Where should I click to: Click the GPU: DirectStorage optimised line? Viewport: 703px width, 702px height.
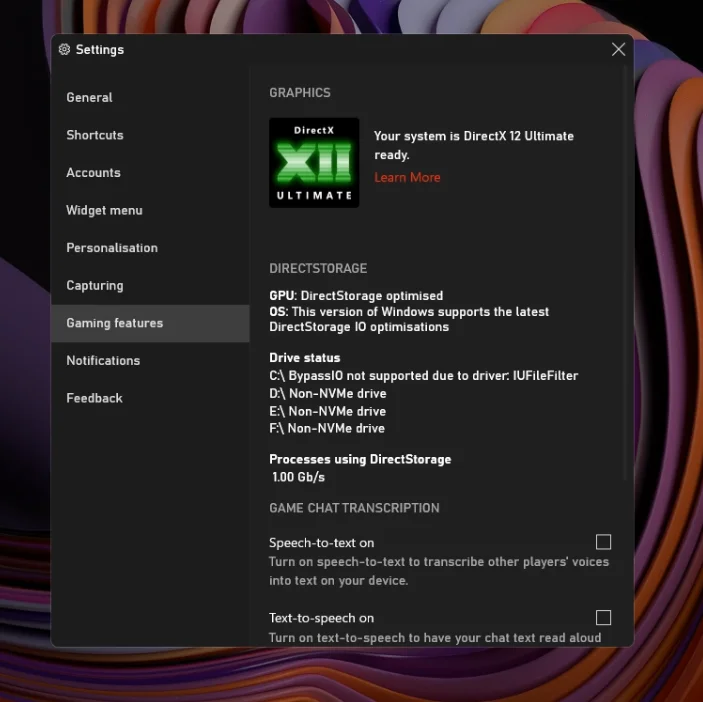[356, 296]
